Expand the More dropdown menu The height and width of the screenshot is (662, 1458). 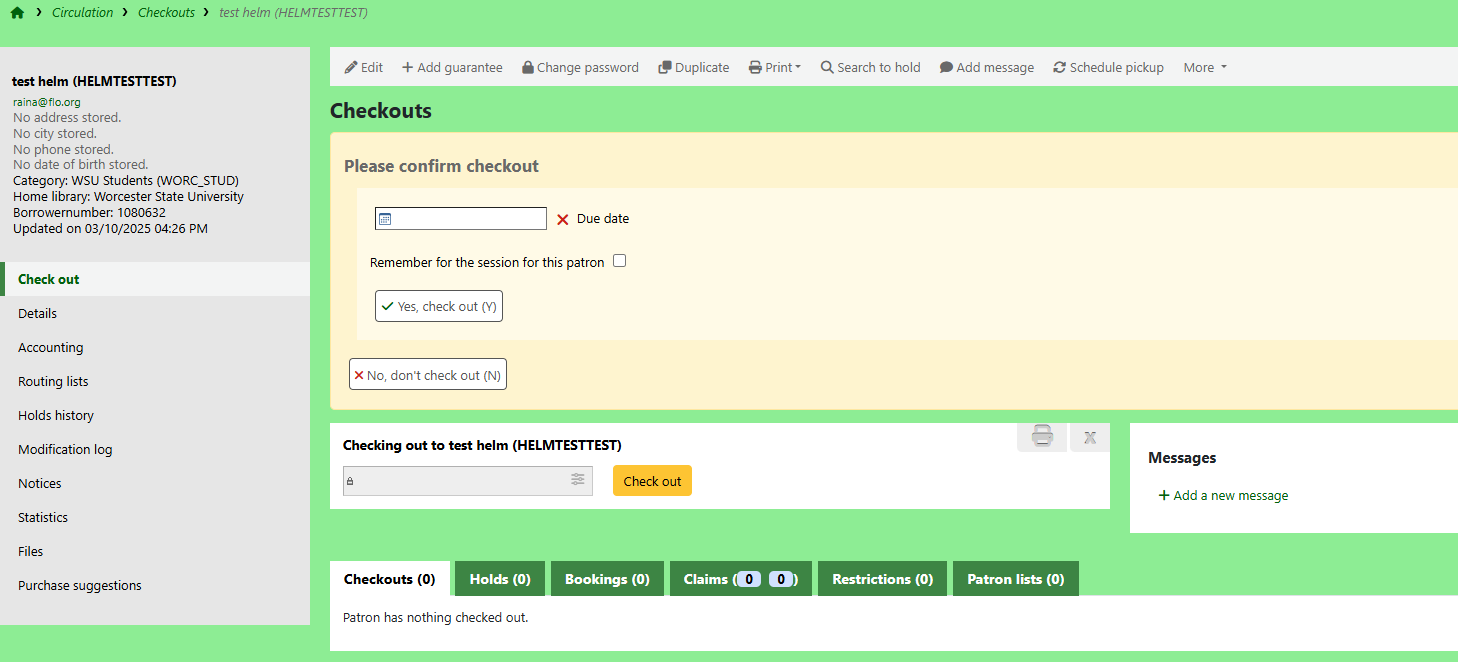pos(1204,67)
